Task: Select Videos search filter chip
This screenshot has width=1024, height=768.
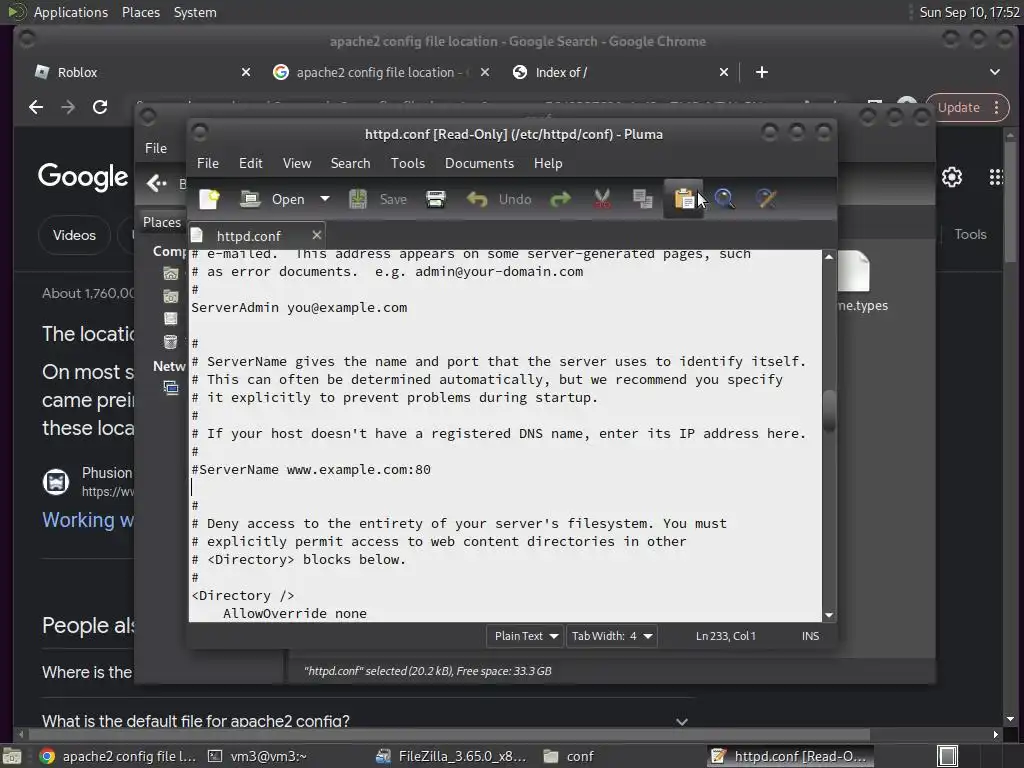Action: pos(74,235)
